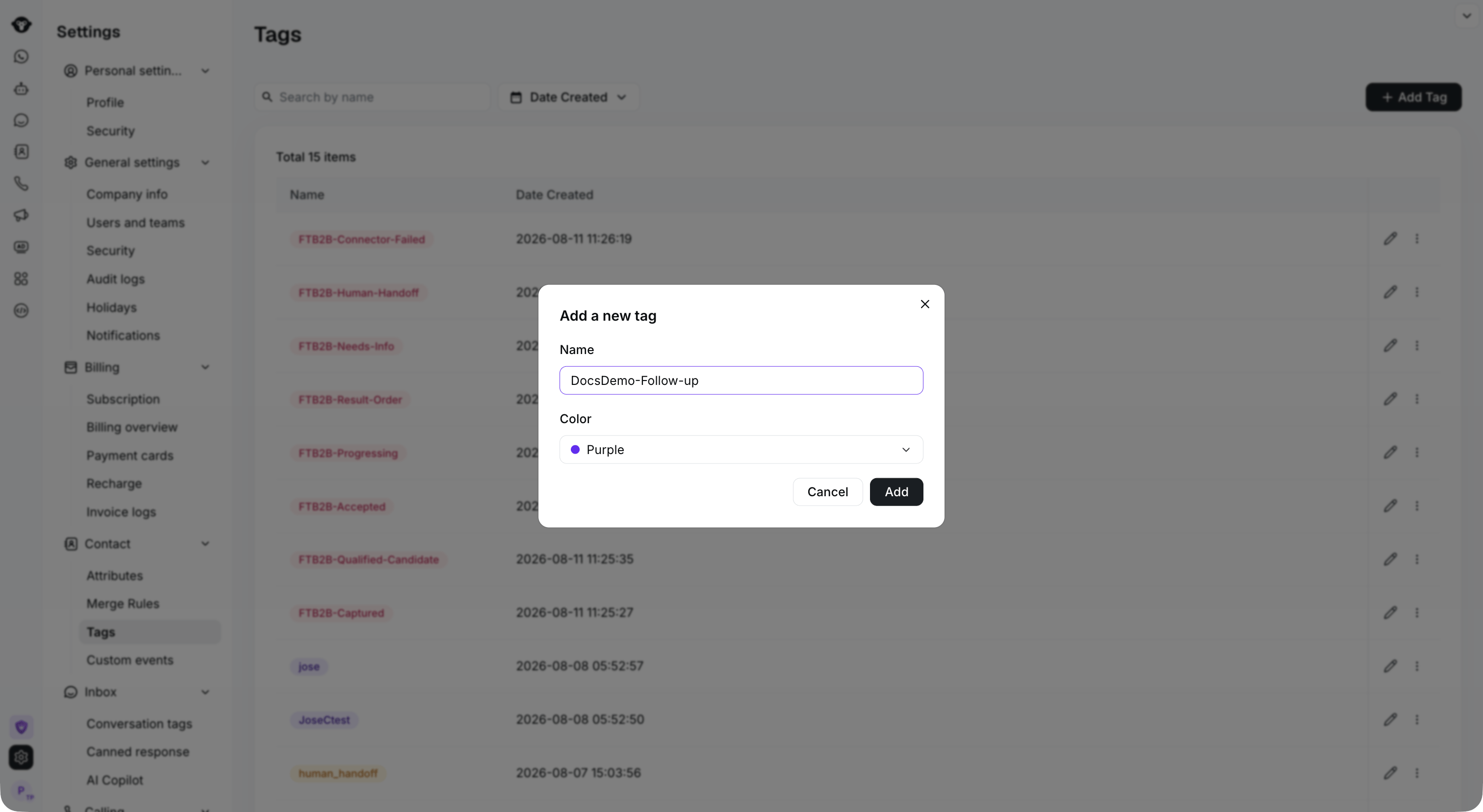Click the chevron at top-right corner
This screenshot has height=812, width=1483.
[x=1466, y=16]
